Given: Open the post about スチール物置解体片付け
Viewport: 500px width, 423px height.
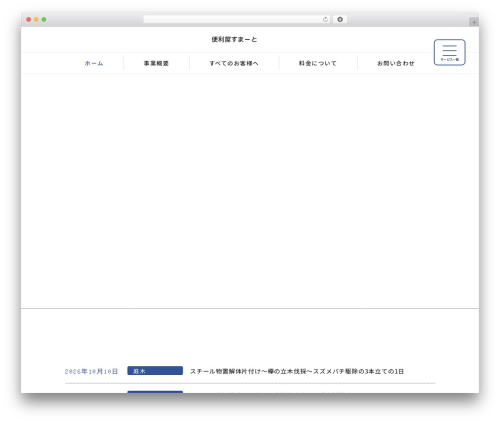Looking at the screenshot, I should [x=297, y=371].
